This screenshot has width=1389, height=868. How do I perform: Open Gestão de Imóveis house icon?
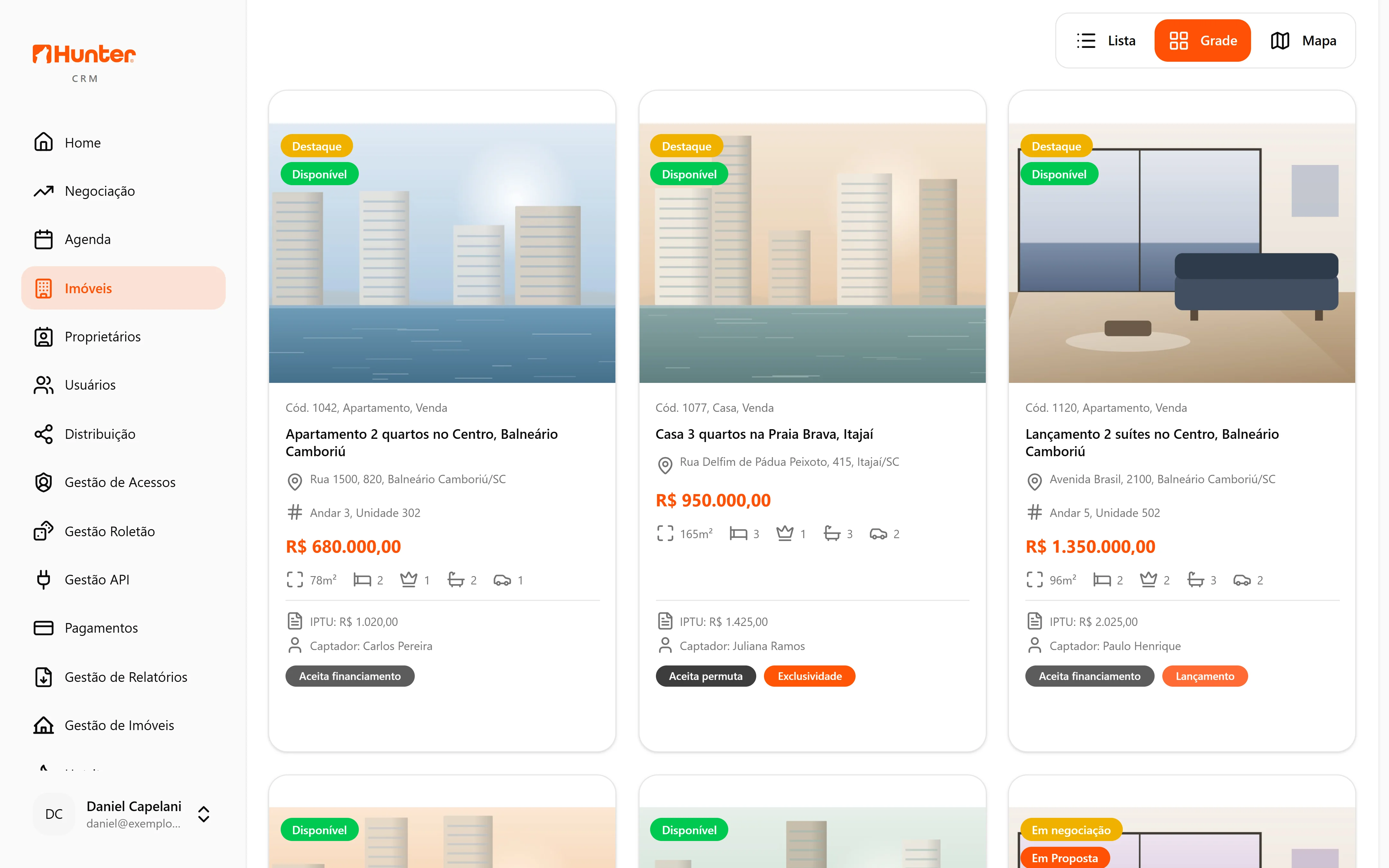pos(44,725)
